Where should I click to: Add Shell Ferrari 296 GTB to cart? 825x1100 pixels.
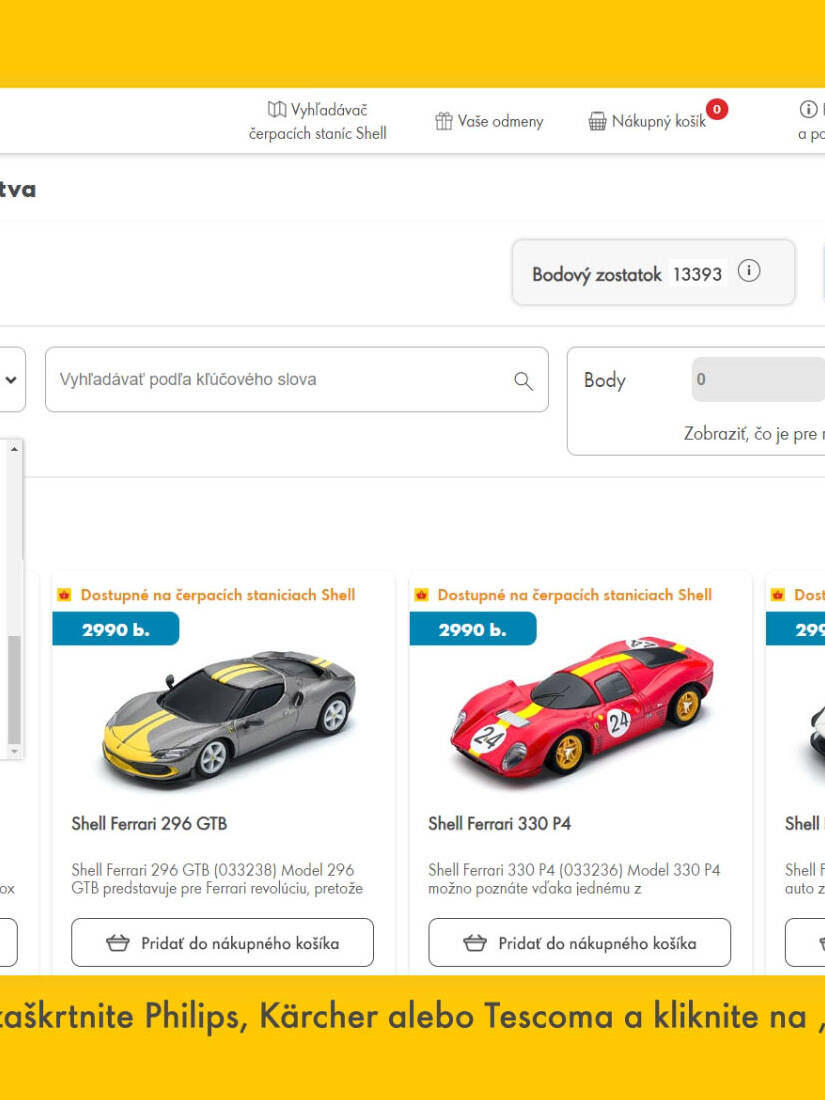(x=222, y=943)
